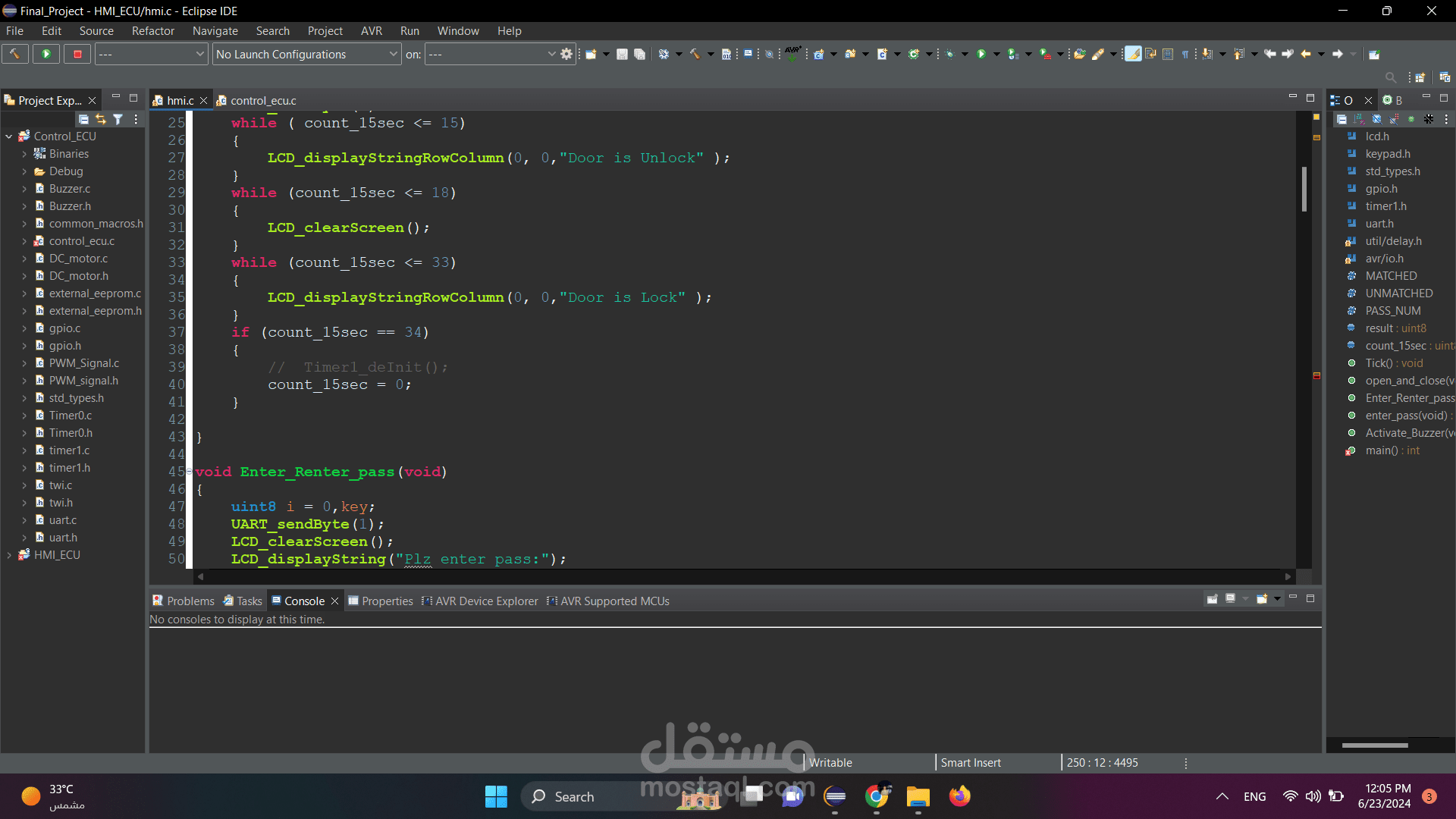Click the Save All toolbar icon
1456x819 pixels.
[639, 54]
